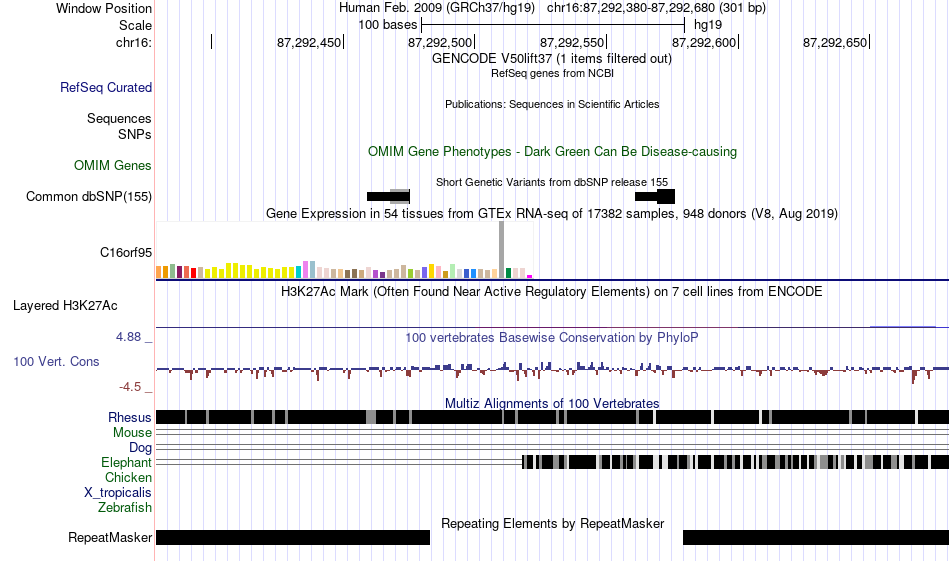Select the Common dbSNP(155) track label

89,196
